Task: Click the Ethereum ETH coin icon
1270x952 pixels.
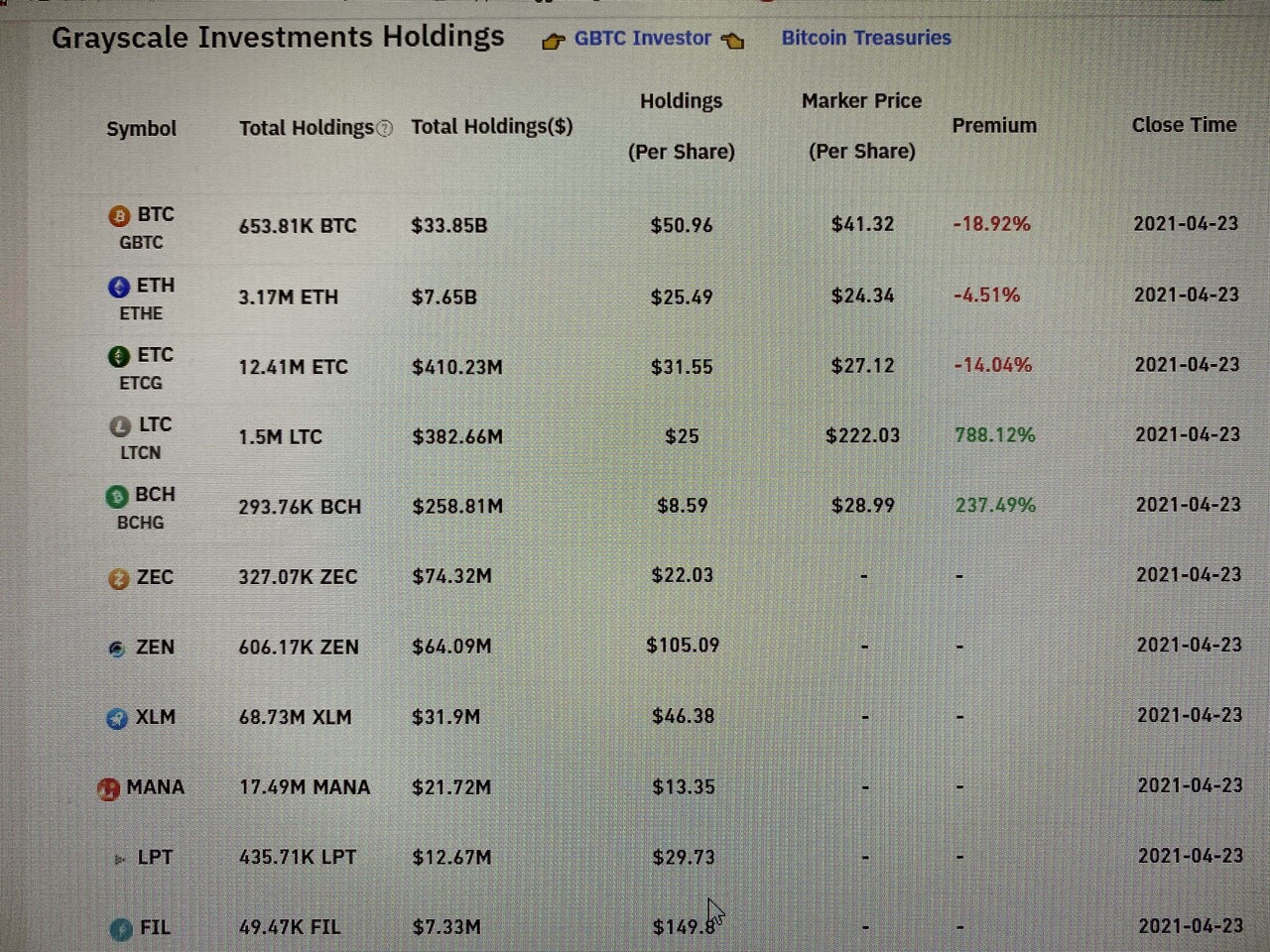Action: [119, 287]
